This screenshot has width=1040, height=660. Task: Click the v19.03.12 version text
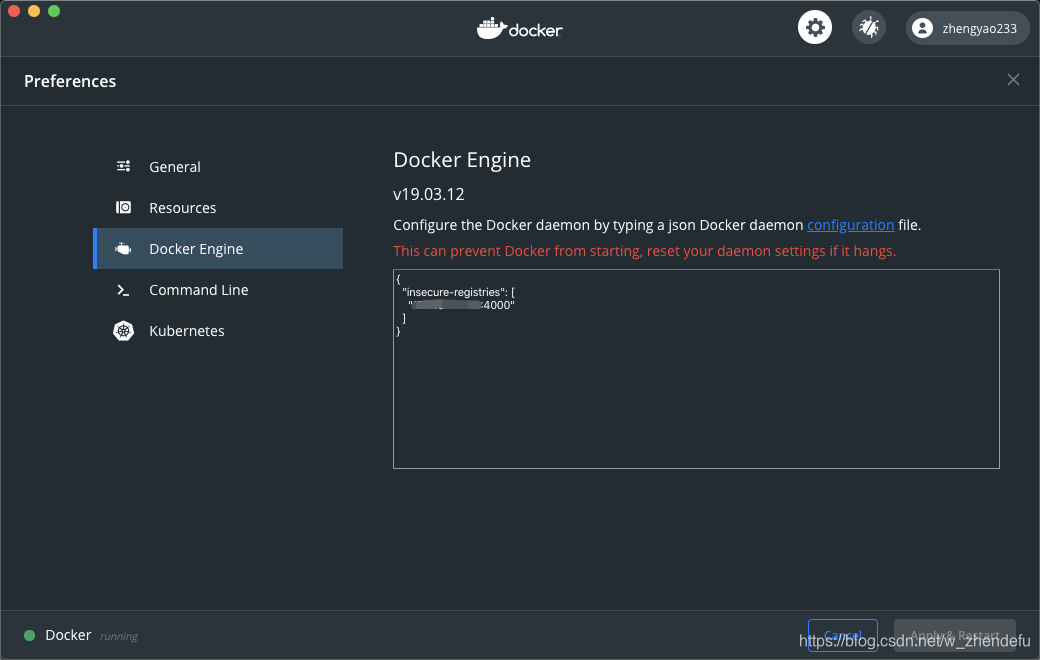pyautogui.click(x=428, y=194)
